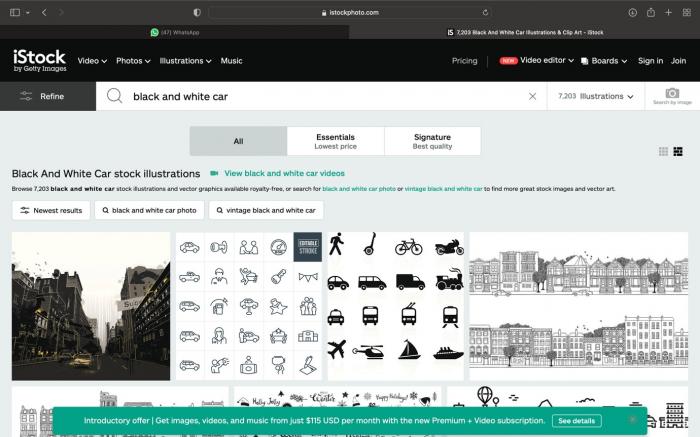Close the introductory offer banner

click(632, 420)
